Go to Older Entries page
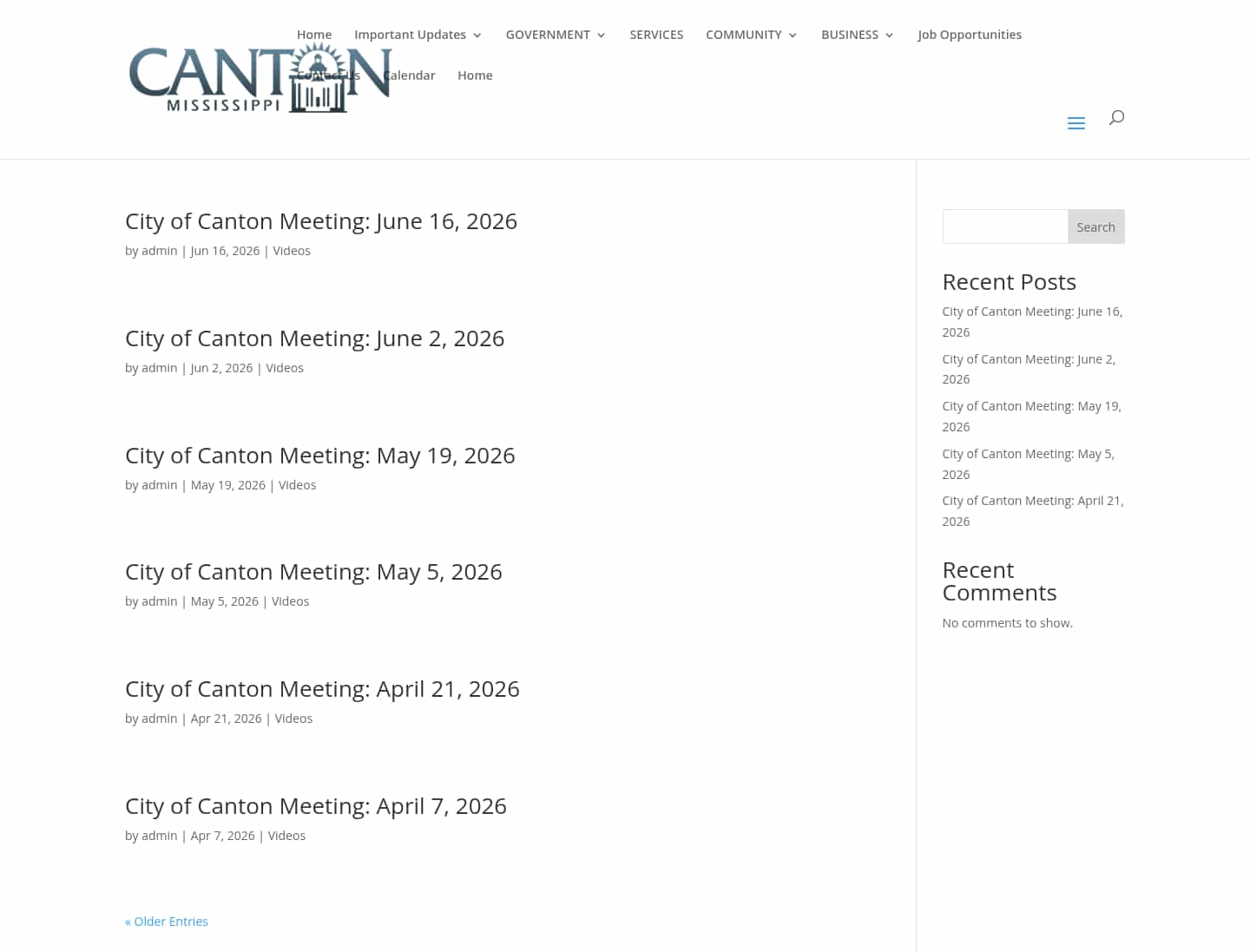This screenshot has height=952, width=1250. 167,922
